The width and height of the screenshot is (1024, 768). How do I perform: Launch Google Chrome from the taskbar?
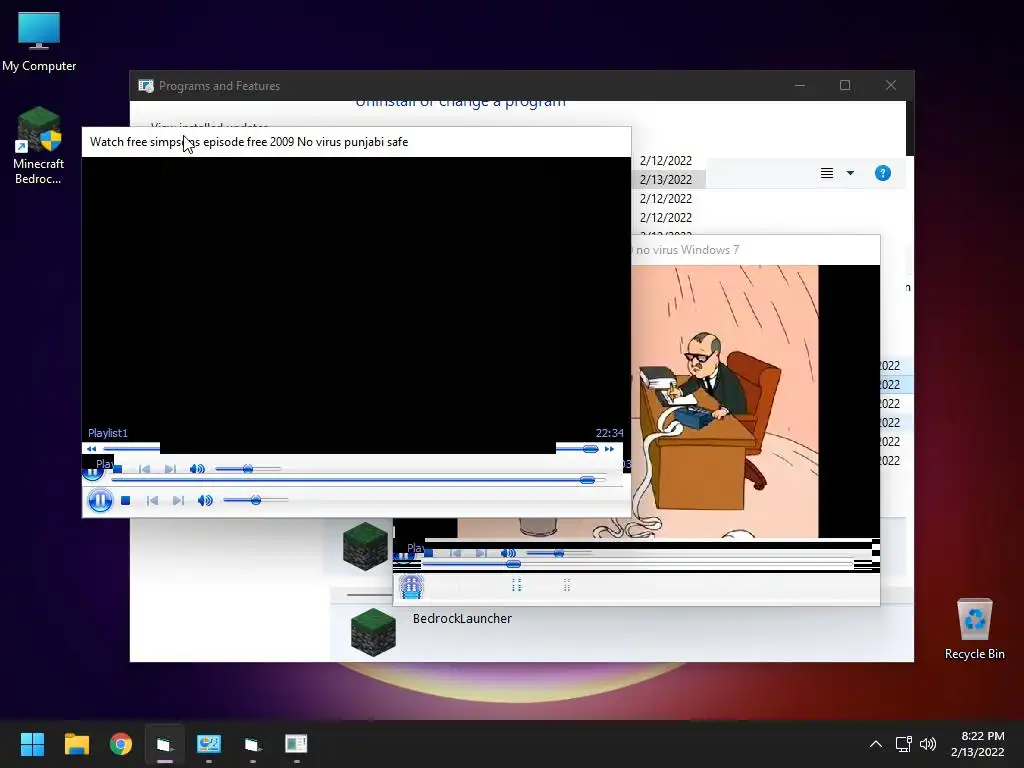point(121,744)
